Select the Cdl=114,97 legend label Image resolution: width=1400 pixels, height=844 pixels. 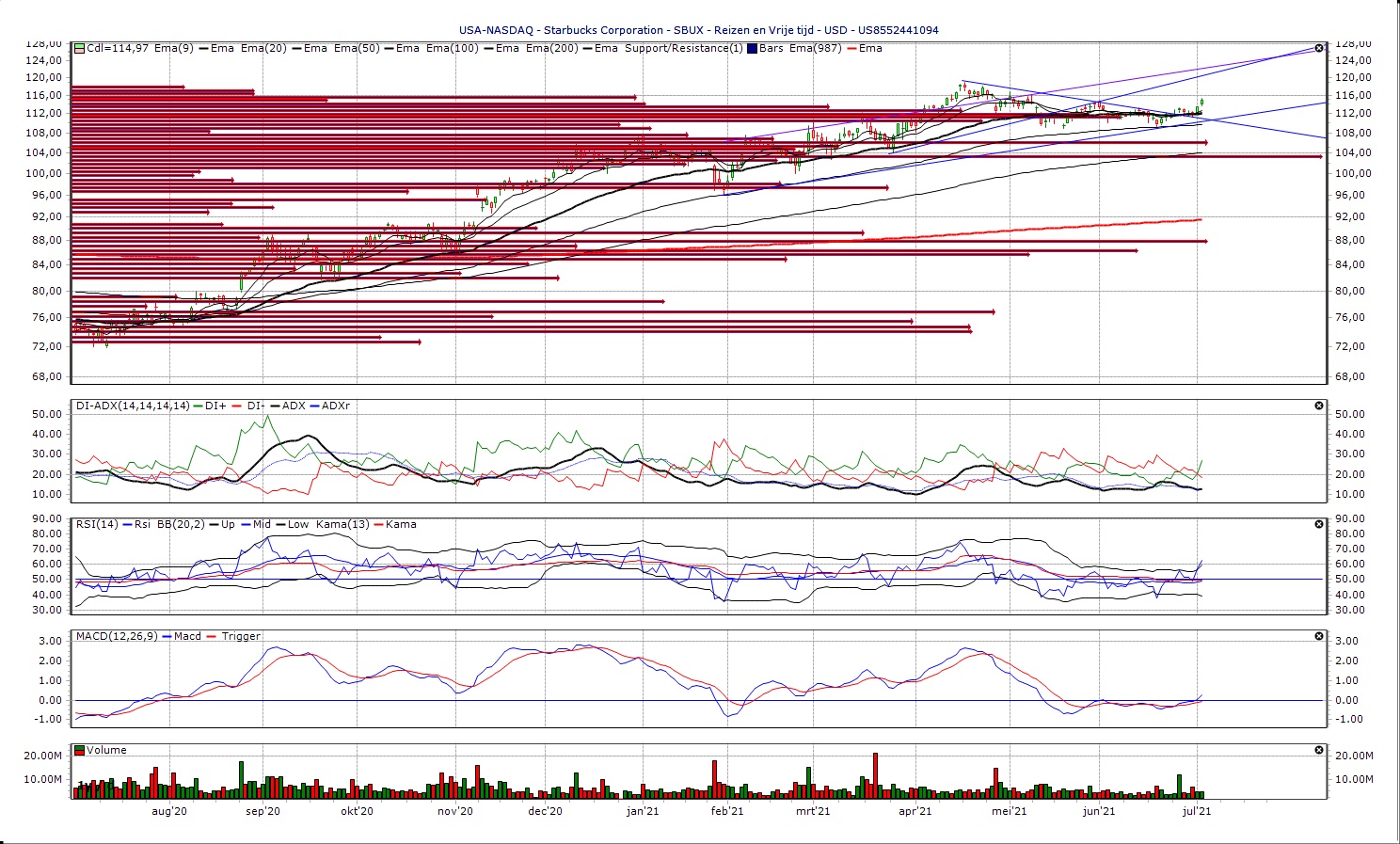click(118, 48)
